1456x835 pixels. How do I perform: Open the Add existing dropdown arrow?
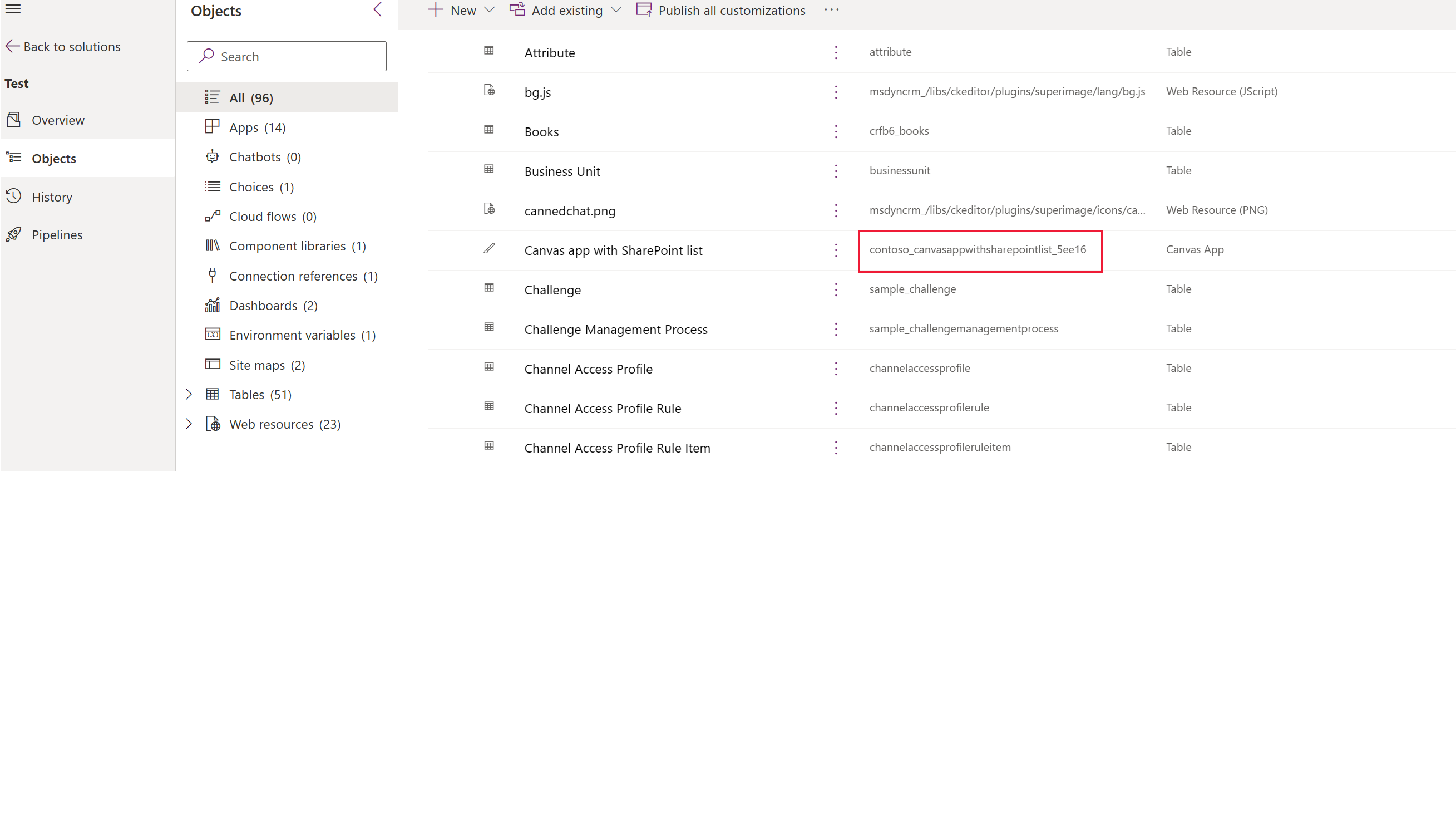tap(616, 10)
